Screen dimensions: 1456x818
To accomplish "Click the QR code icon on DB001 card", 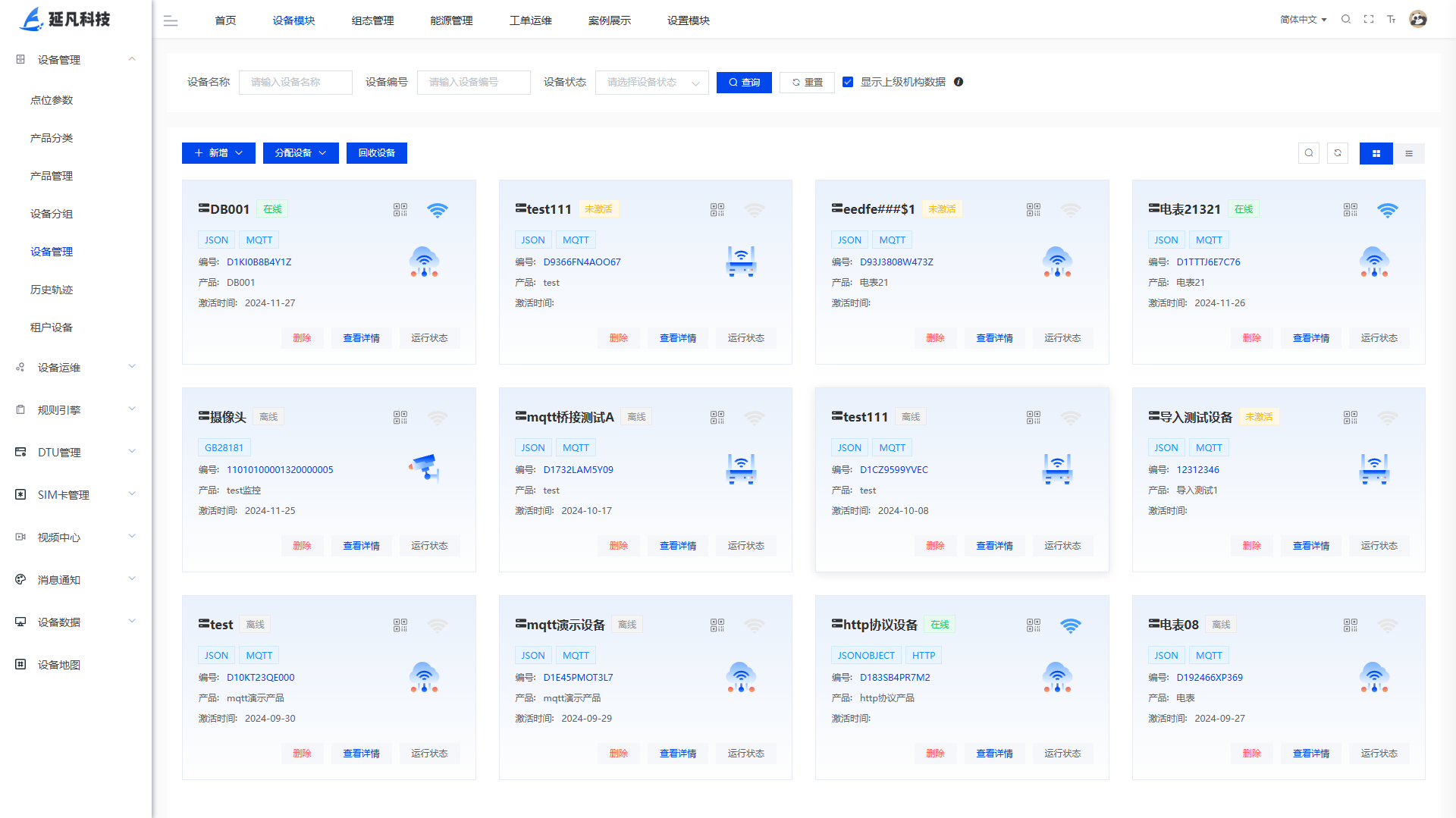I will click(400, 210).
